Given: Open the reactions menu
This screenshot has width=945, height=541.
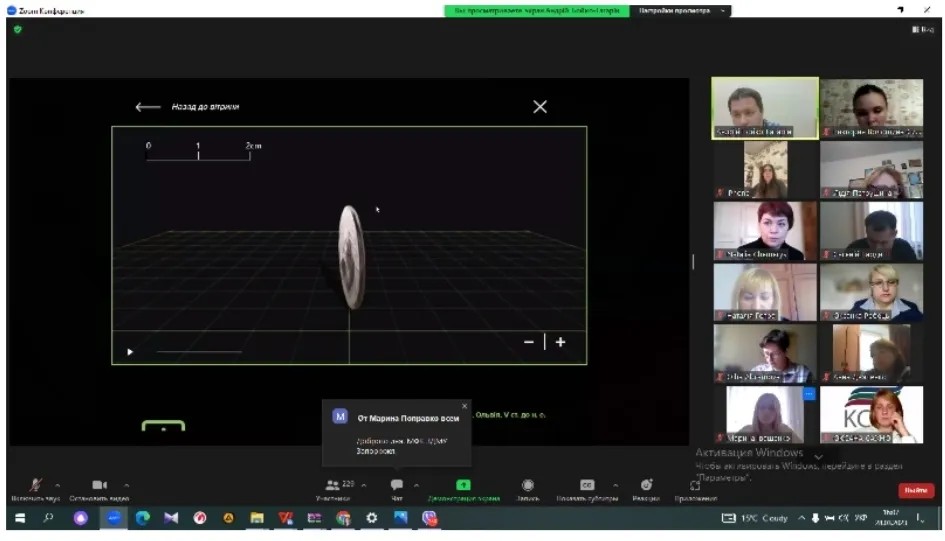Looking at the screenshot, I should pyautogui.click(x=646, y=486).
